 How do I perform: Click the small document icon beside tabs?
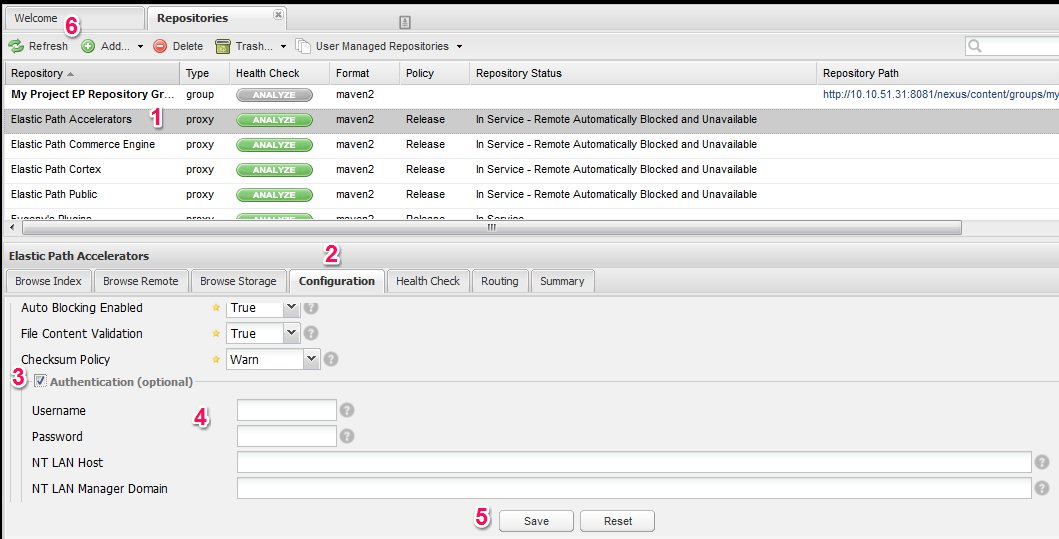click(405, 22)
